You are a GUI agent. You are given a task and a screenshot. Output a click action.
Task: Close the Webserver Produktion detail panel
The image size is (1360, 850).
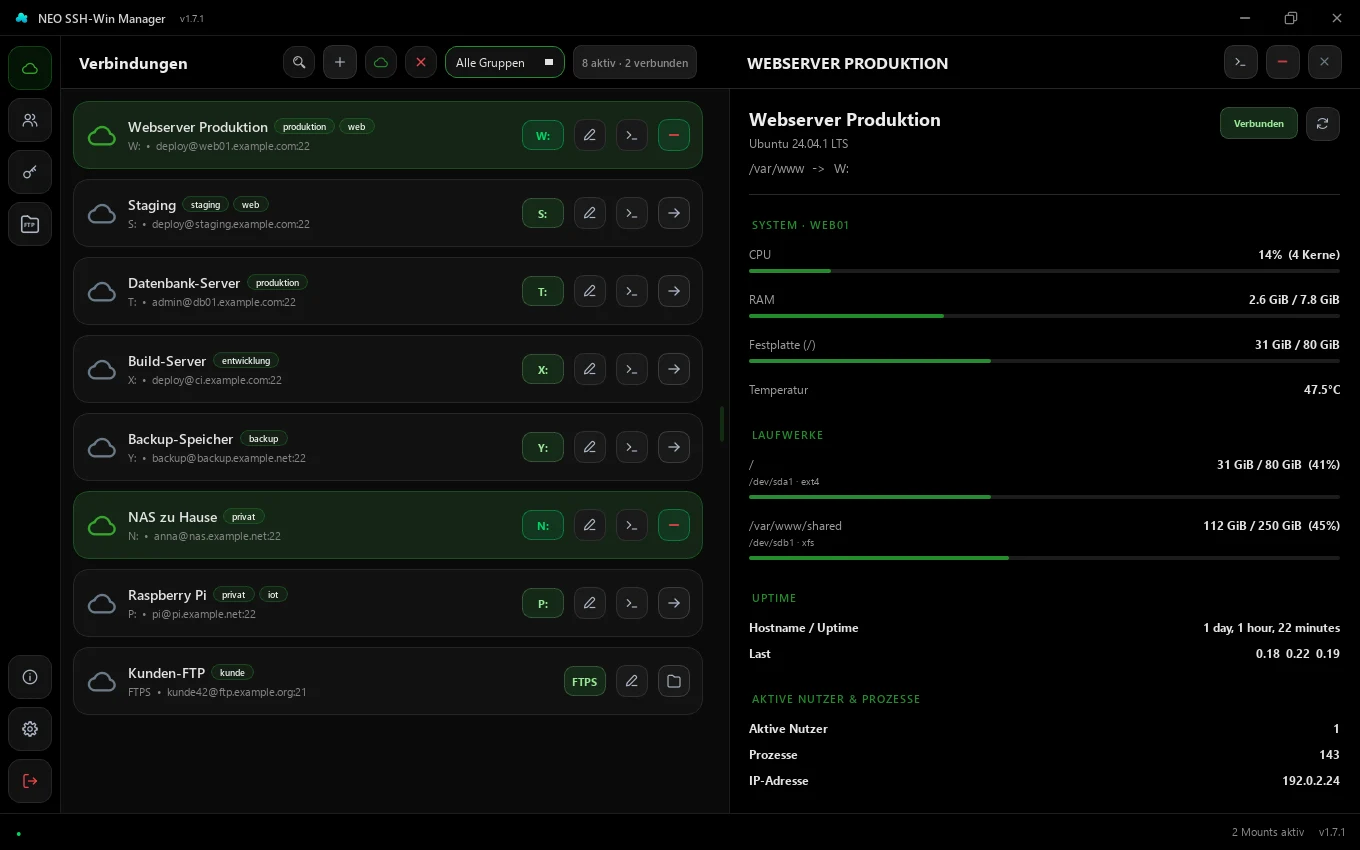tap(1324, 62)
